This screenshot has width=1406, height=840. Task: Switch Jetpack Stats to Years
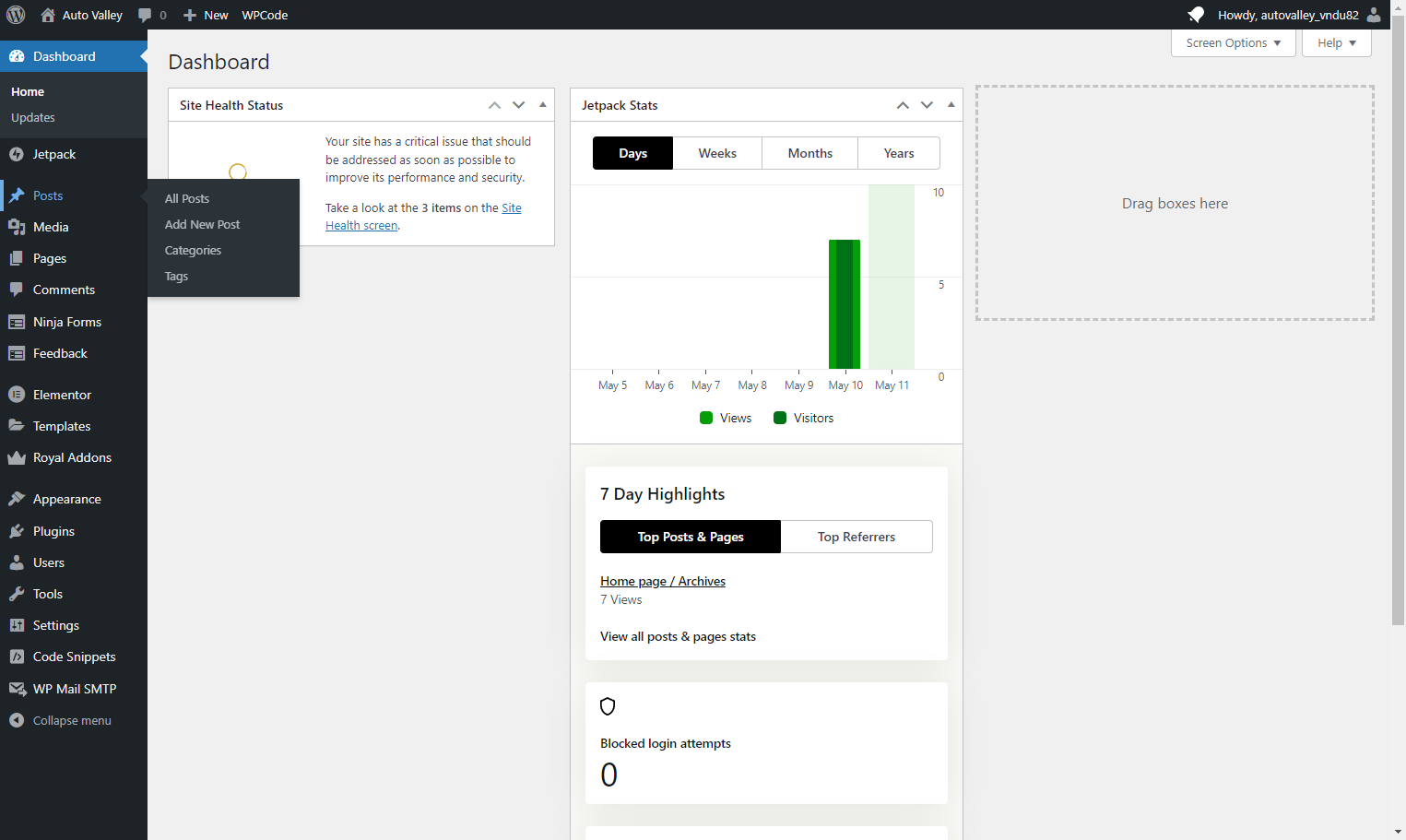899,153
